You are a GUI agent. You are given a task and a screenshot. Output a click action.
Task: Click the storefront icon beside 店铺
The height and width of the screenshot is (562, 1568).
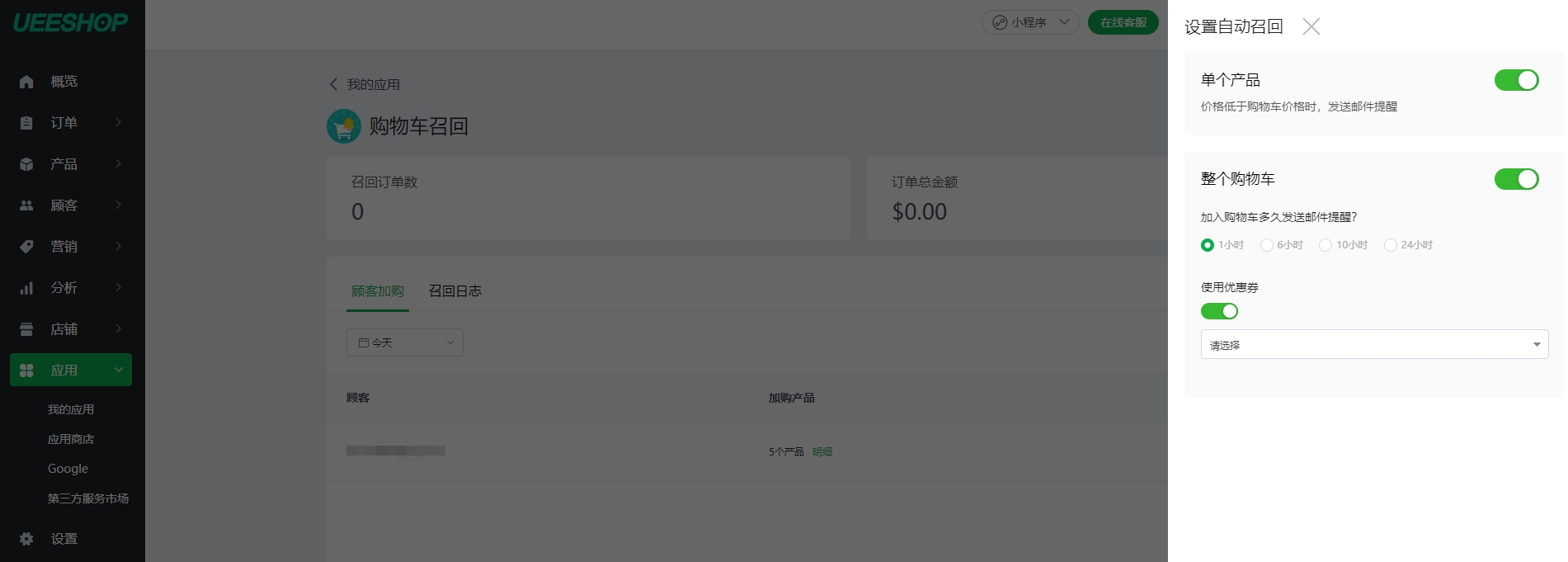click(x=26, y=329)
